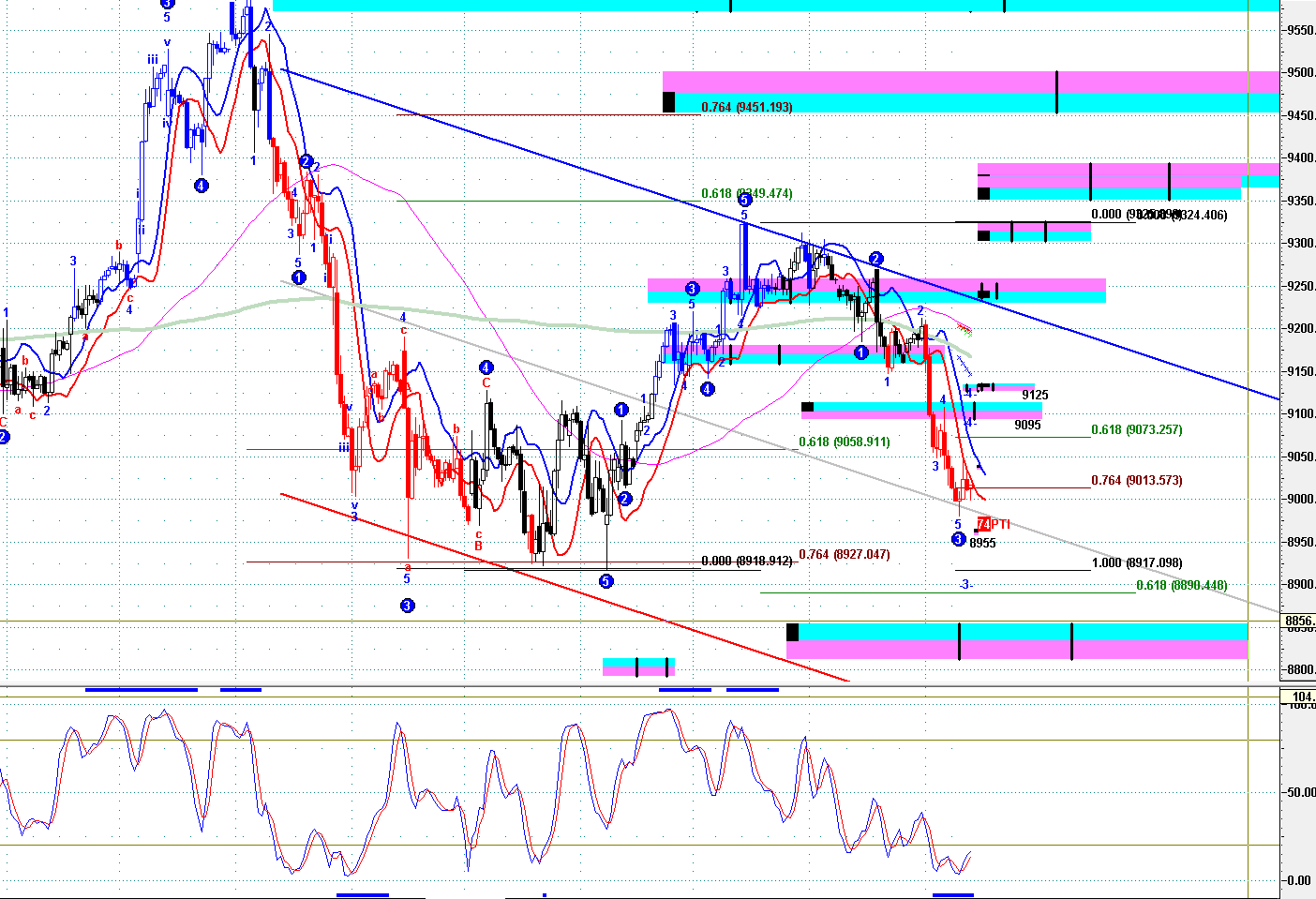This screenshot has height=899, width=1316.
Task: Click the 0.618 (9349.474) Fibonacci label
Action: coord(746,193)
